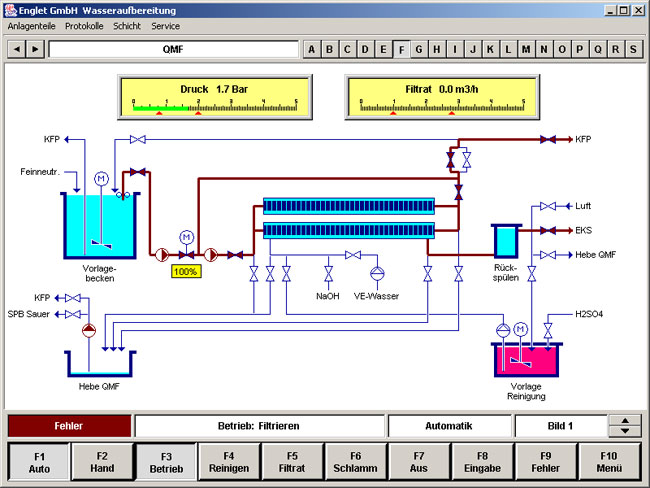
Task: Open the Anlagenteile menu
Action: tap(32, 26)
